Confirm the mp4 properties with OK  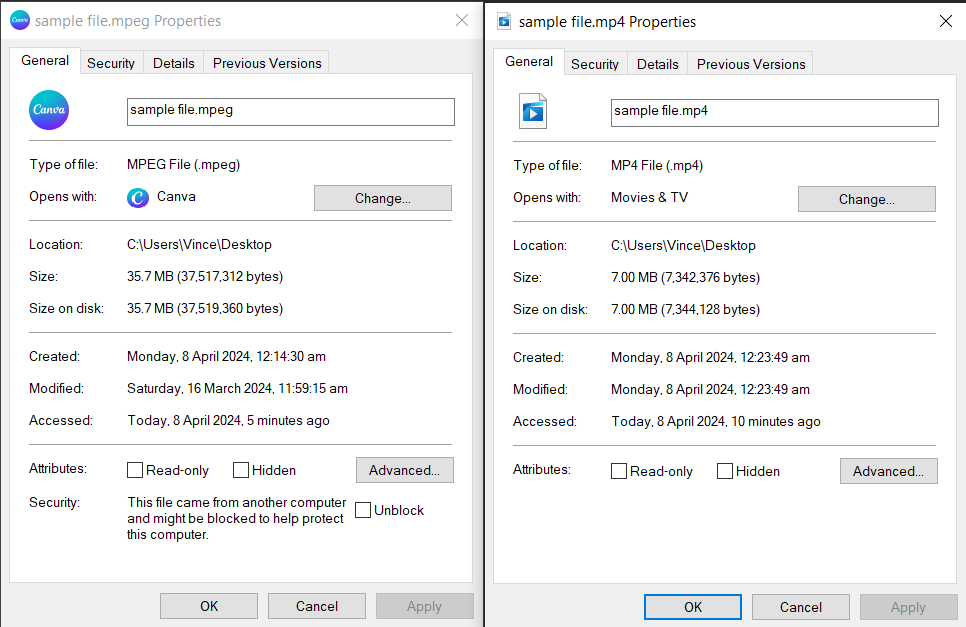tap(692, 606)
